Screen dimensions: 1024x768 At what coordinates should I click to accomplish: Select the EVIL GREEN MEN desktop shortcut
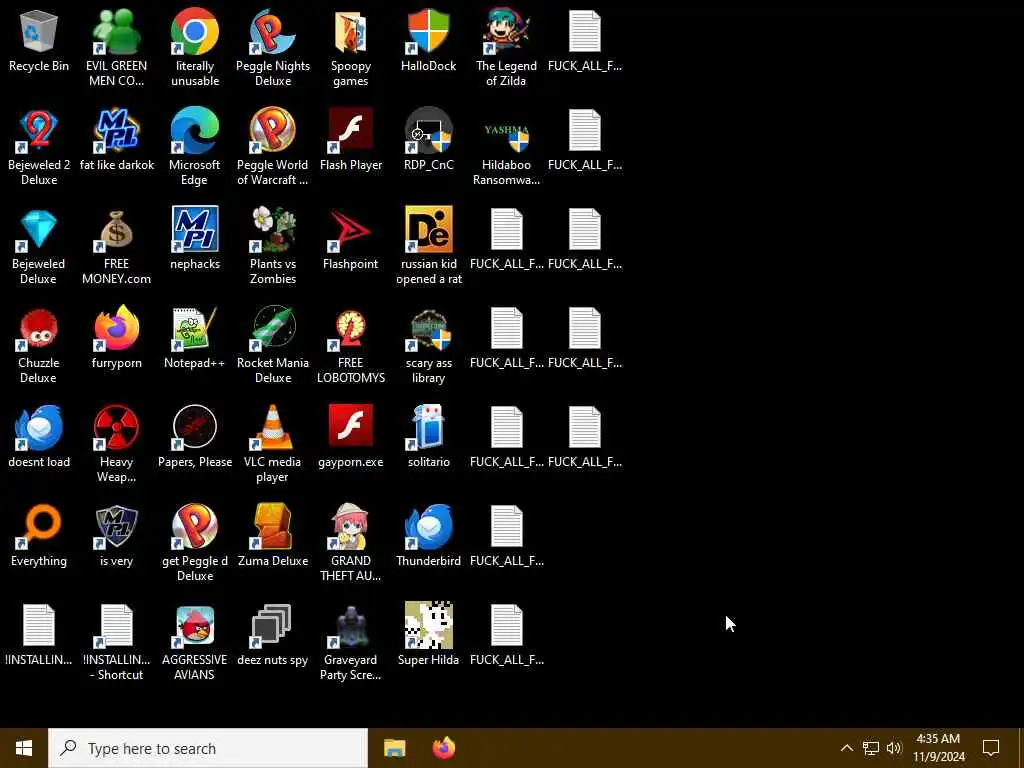116,48
